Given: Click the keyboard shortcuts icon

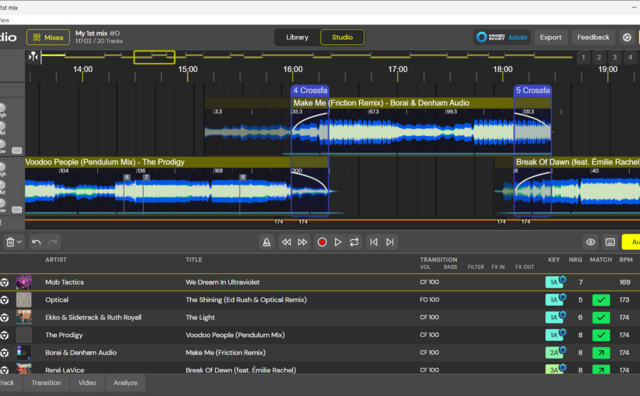Looking at the screenshot, I should click(610, 242).
